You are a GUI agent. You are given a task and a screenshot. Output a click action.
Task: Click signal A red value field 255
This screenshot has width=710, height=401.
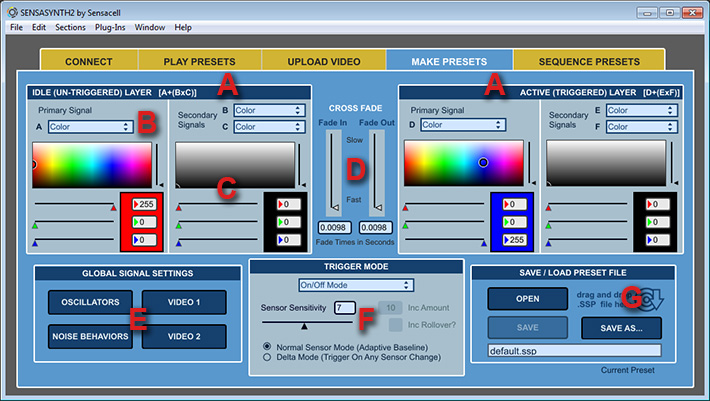click(144, 204)
